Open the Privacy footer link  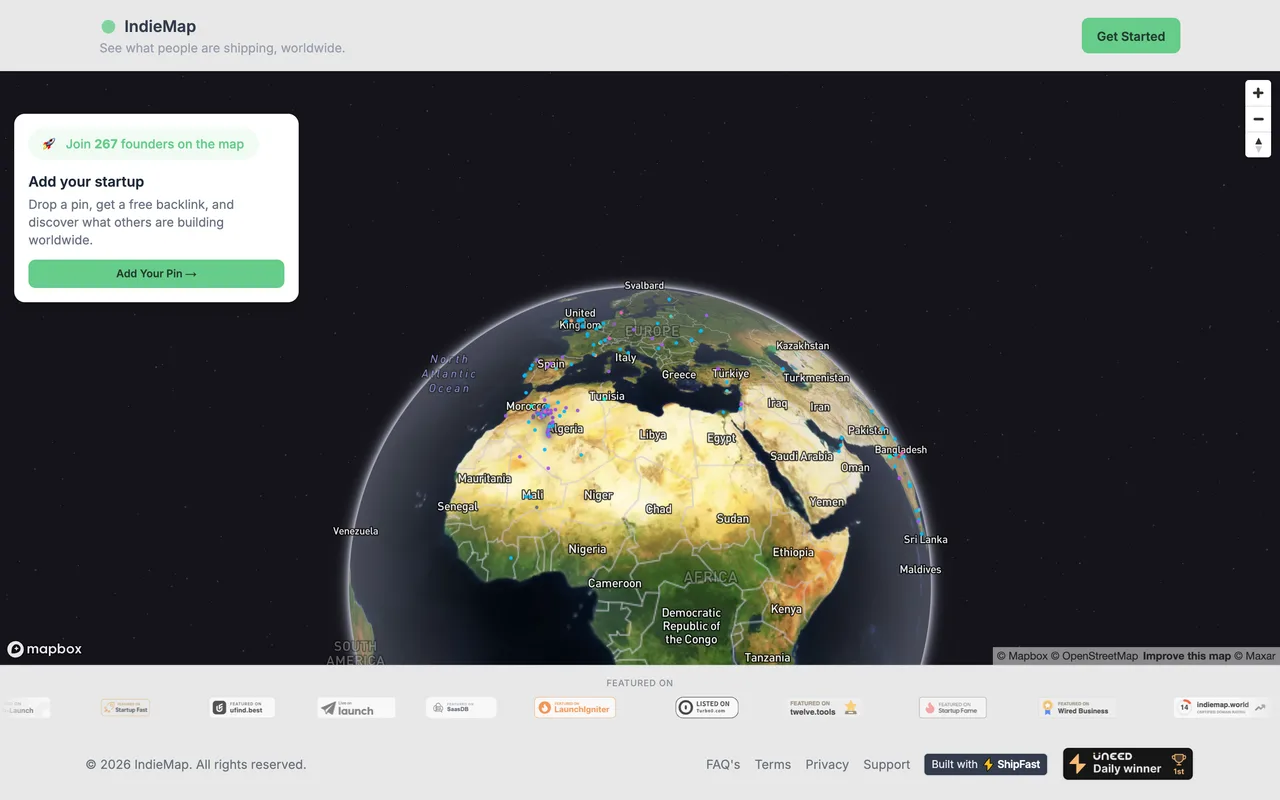tap(827, 764)
